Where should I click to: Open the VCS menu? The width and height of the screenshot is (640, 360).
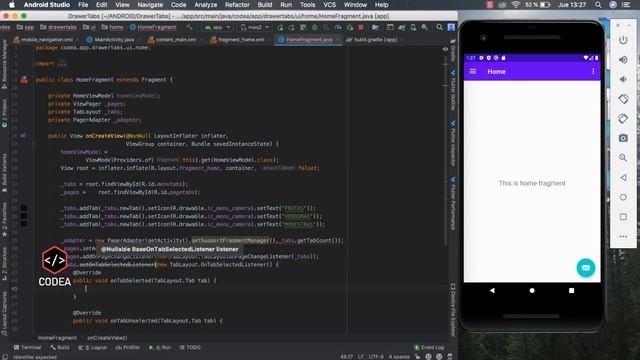click(329, 5)
